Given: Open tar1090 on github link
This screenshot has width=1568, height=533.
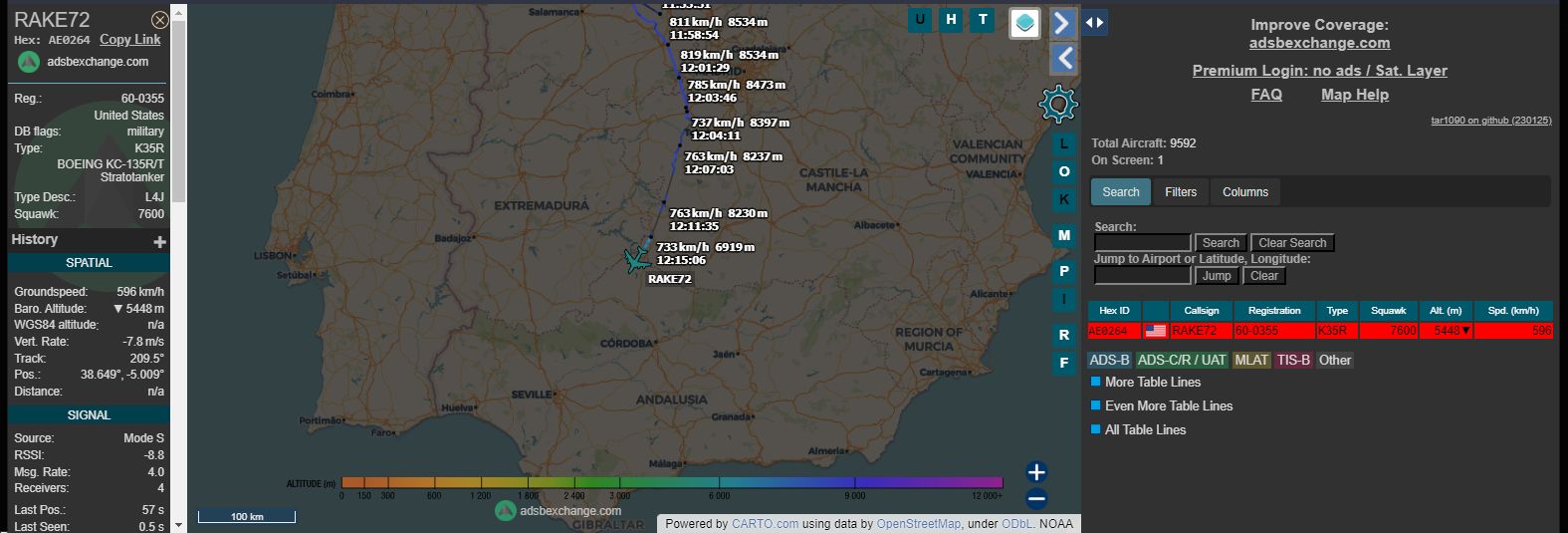Looking at the screenshot, I should [1490, 121].
